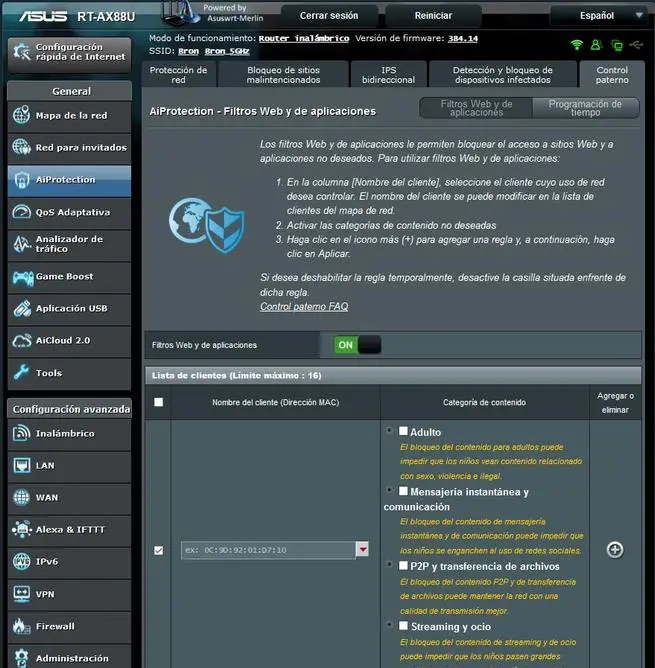Switch to IPS bidireccional tab
Image resolution: width=655 pixels, height=668 pixels.
(388, 75)
